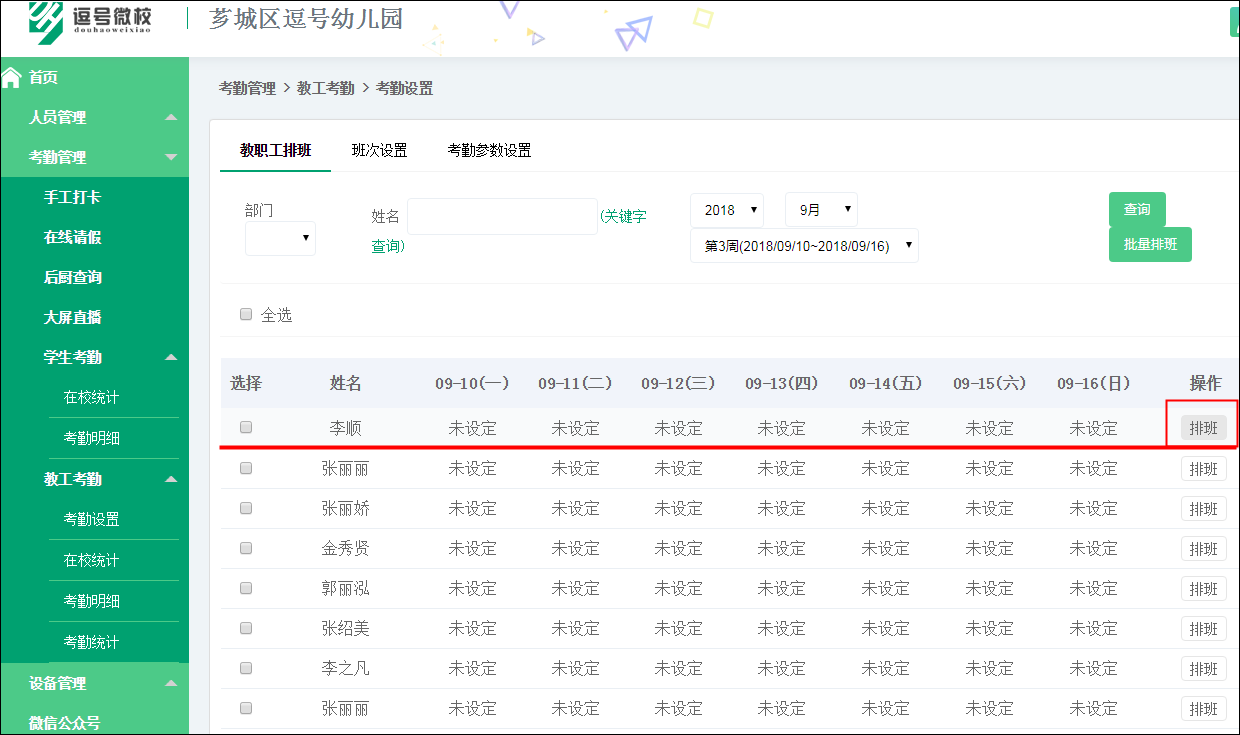Open the week selector dropdown for 第3周
1240x735 pixels.
[803, 245]
